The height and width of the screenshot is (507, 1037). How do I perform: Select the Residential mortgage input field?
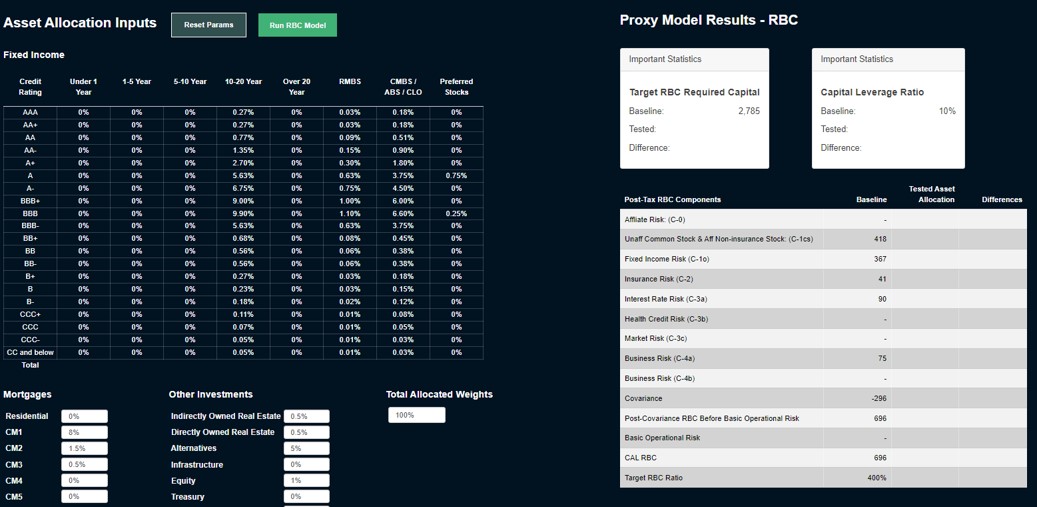point(84,416)
